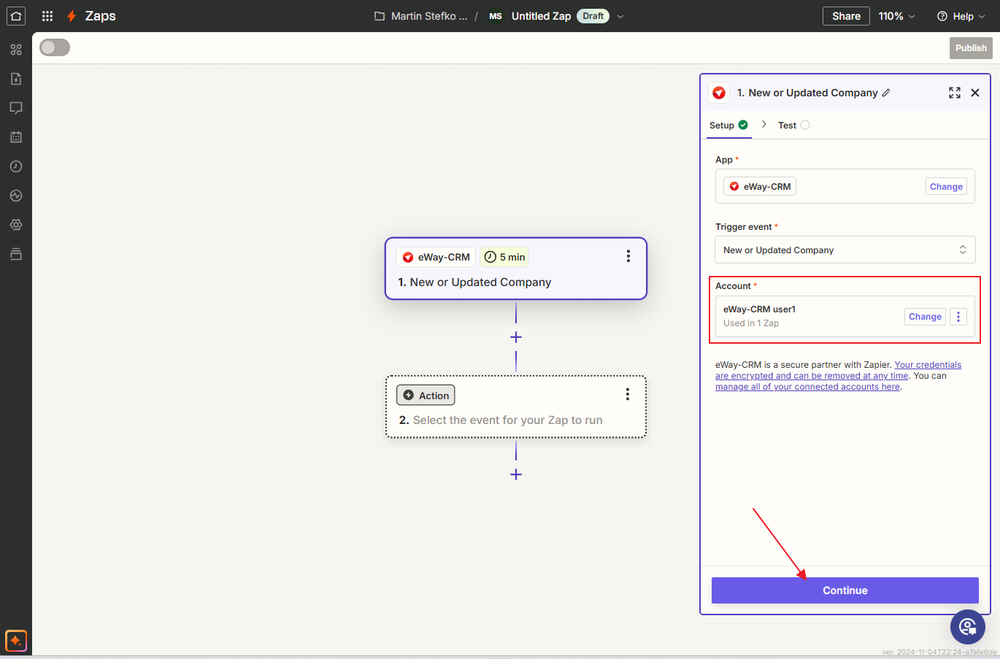1000x659 pixels.
Task: Click the folder icon beside Martin Stefko
Action: pyautogui.click(x=379, y=16)
